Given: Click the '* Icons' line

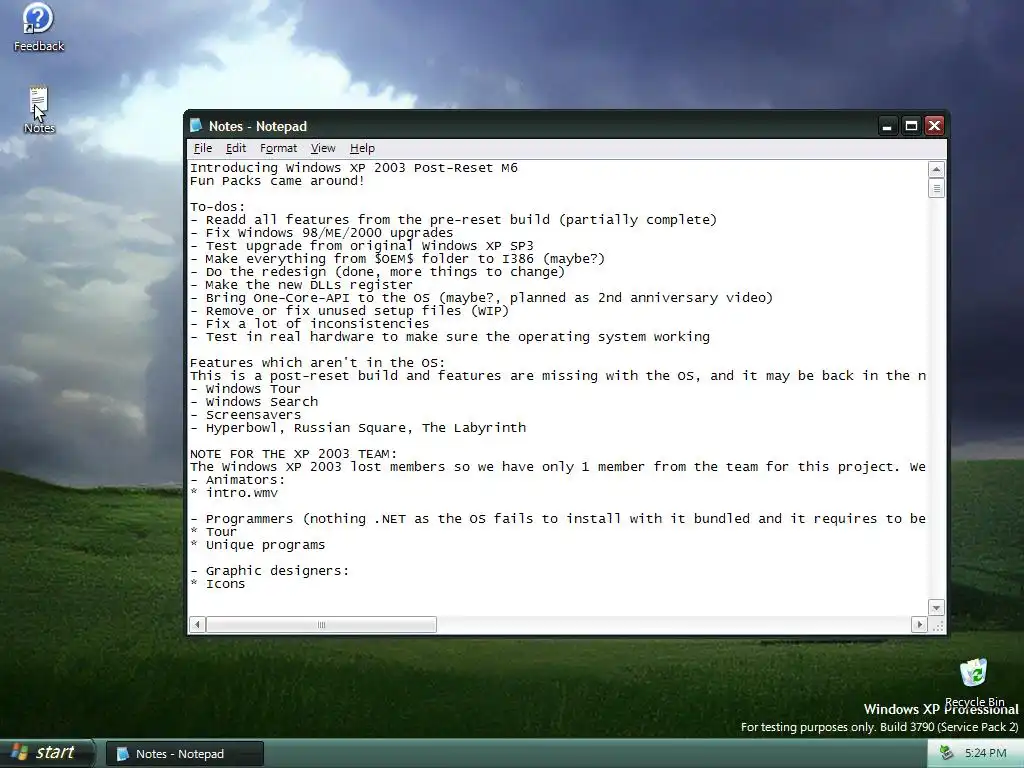Looking at the screenshot, I should pos(217,584).
